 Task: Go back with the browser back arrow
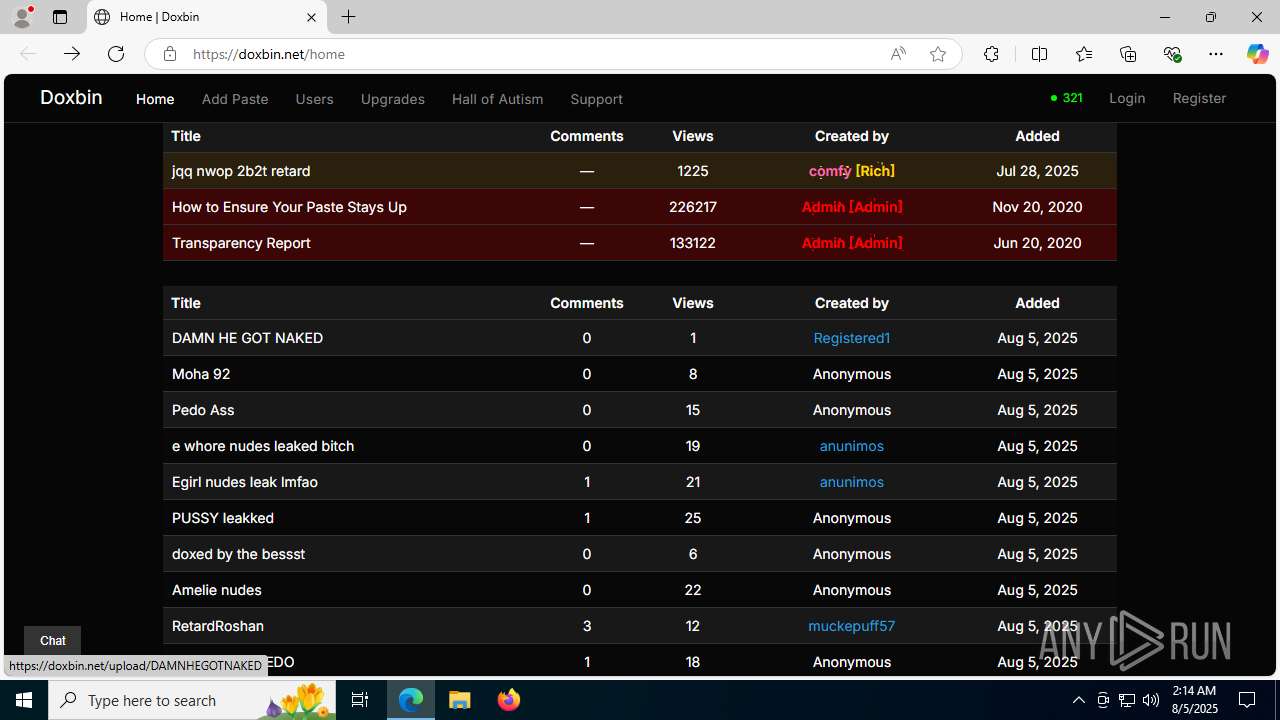(x=28, y=54)
